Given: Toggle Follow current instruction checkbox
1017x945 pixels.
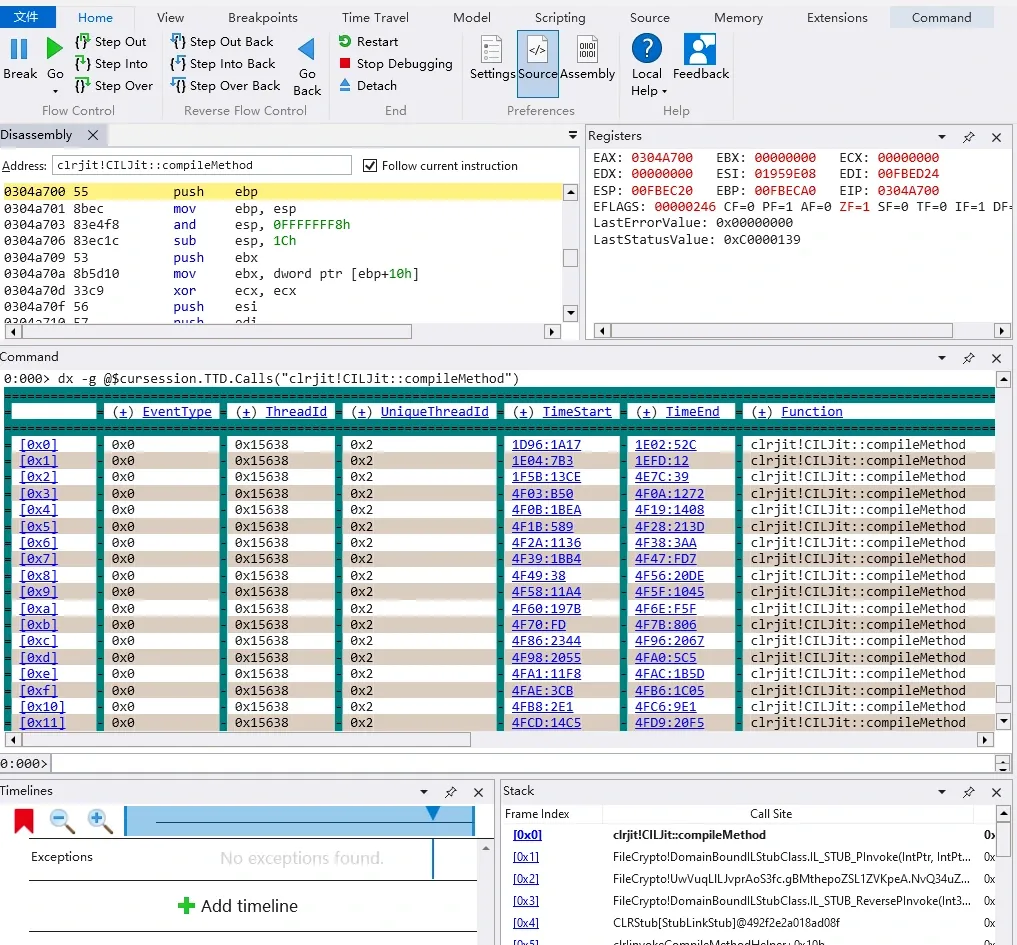Looking at the screenshot, I should (x=370, y=165).
